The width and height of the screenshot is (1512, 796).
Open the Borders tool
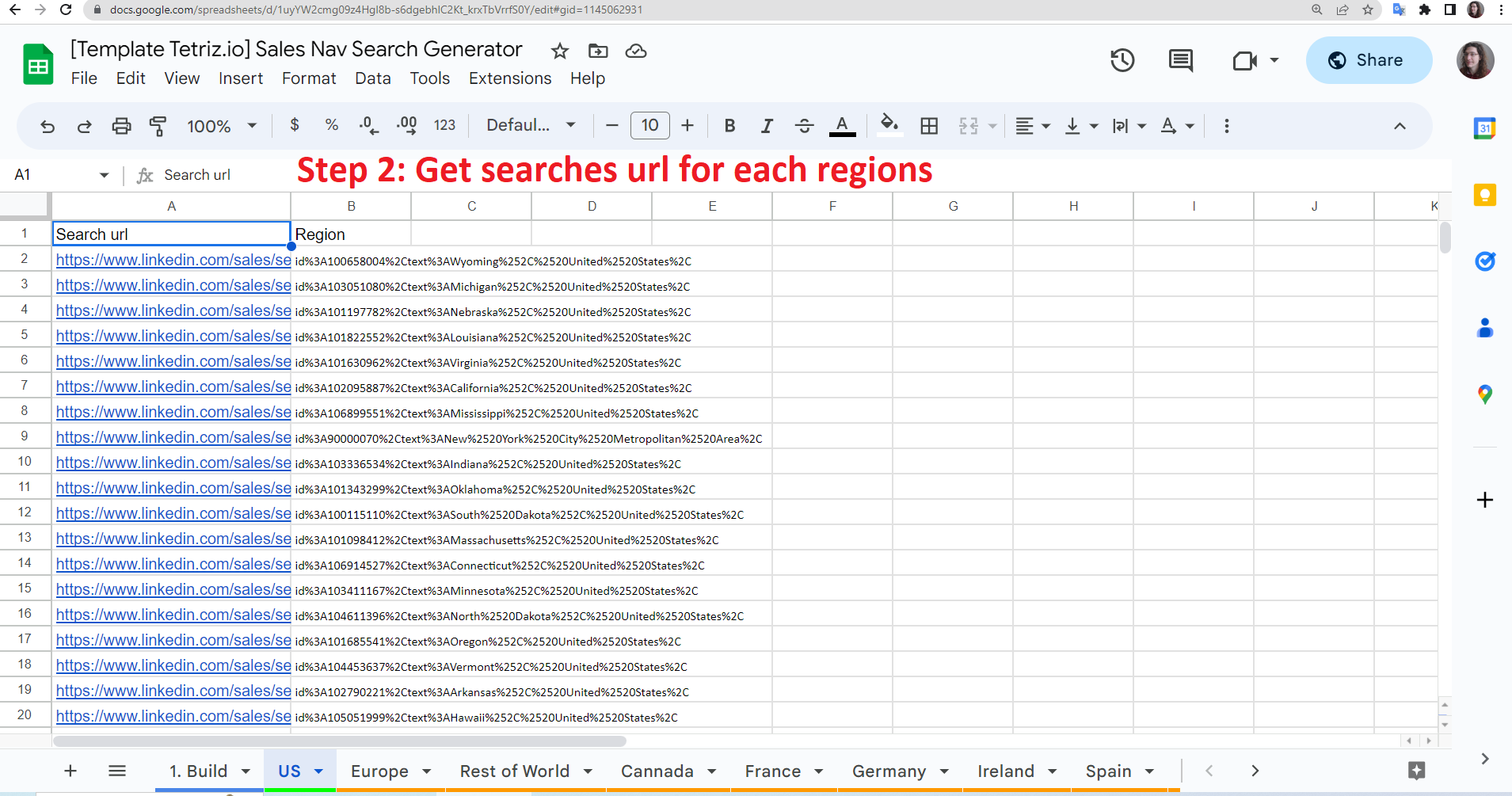coord(929,126)
